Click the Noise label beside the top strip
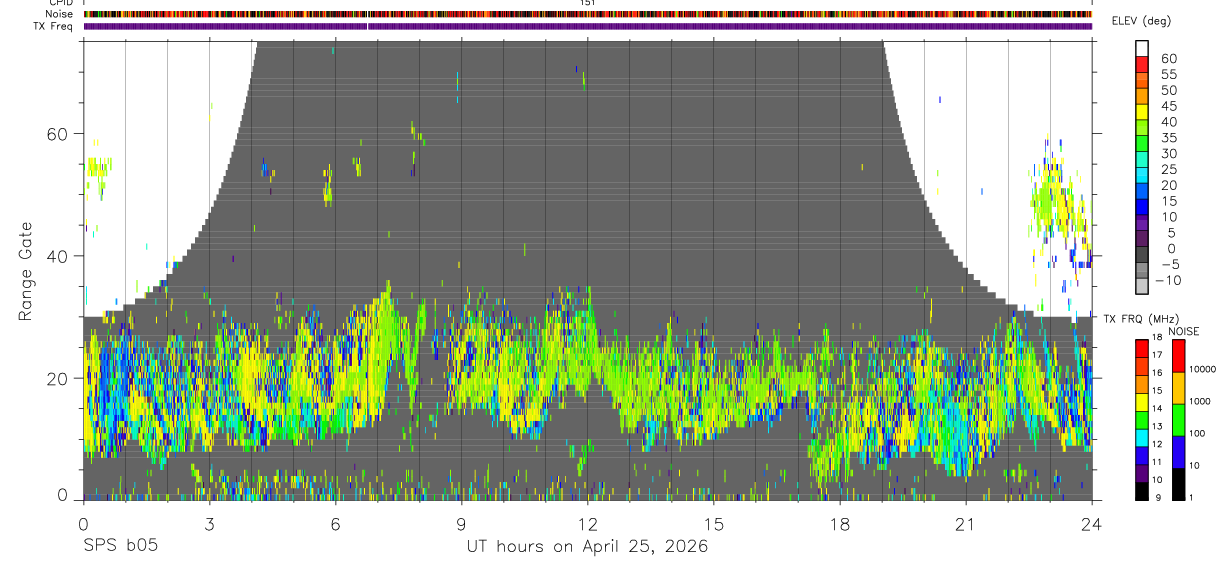 click(x=59, y=14)
